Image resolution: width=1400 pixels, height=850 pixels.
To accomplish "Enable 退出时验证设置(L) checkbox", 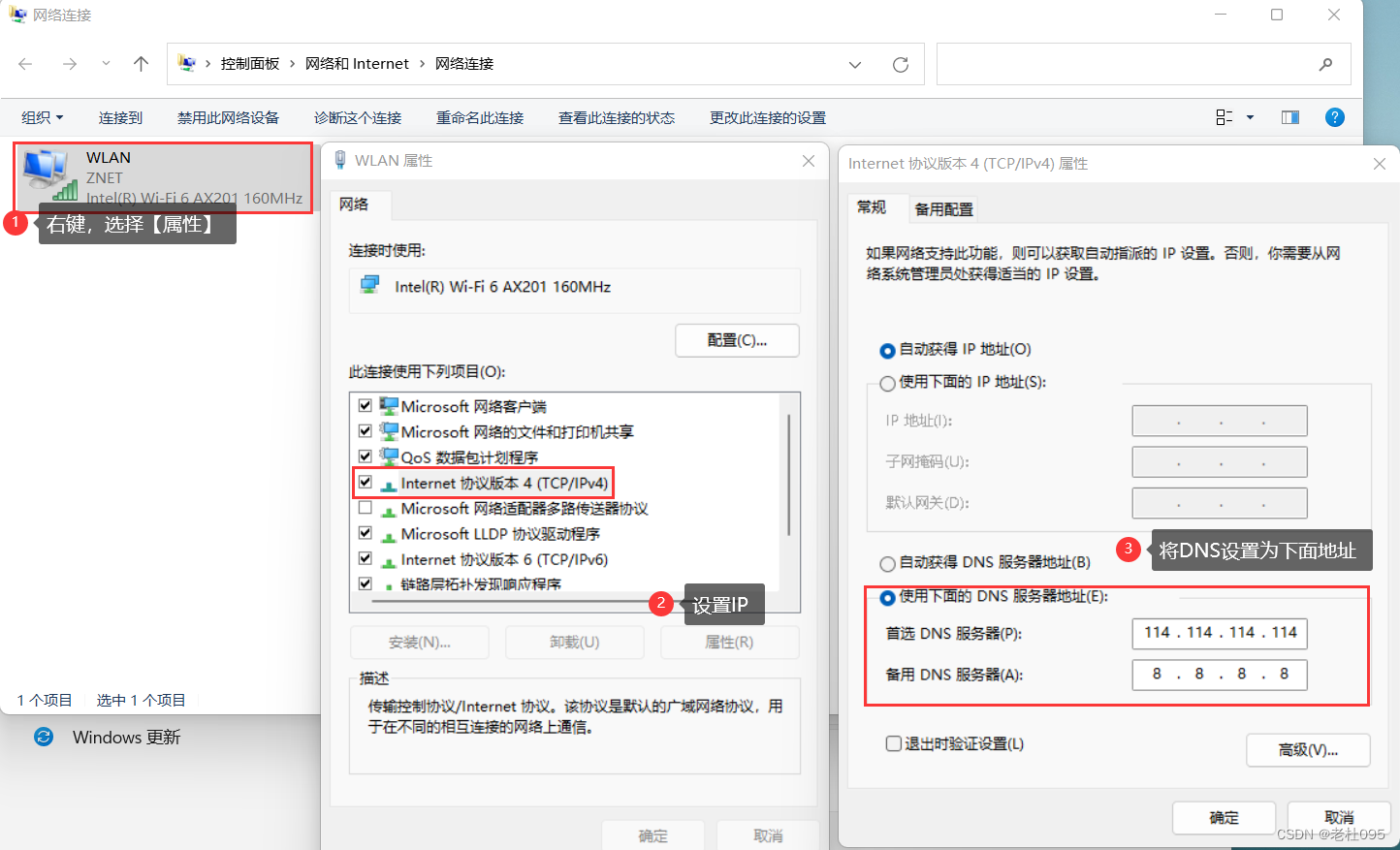I will tap(894, 743).
